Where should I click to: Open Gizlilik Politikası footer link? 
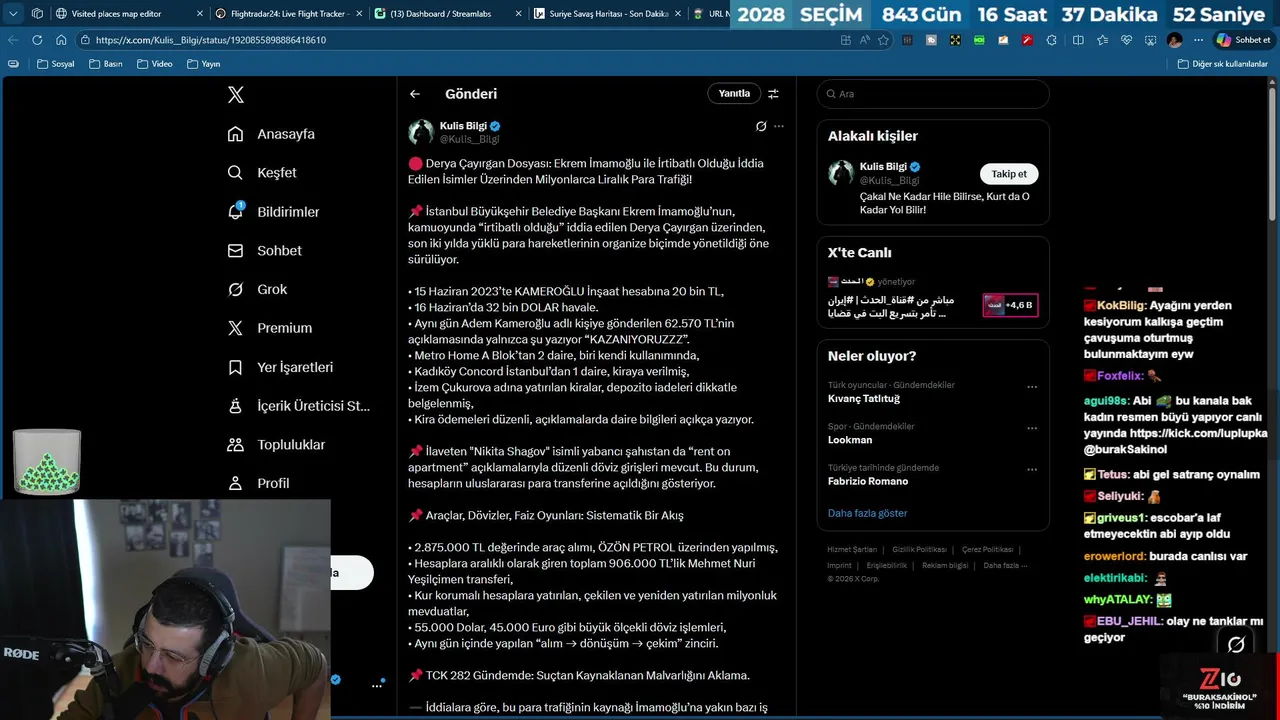point(919,550)
